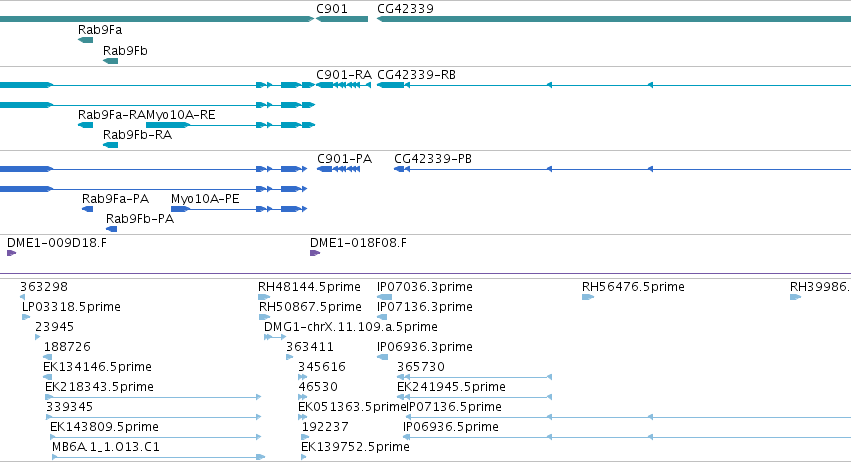Select the CG42339 gene label
Image resolution: width=851 pixels, height=462 pixels.
[x=405, y=9]
